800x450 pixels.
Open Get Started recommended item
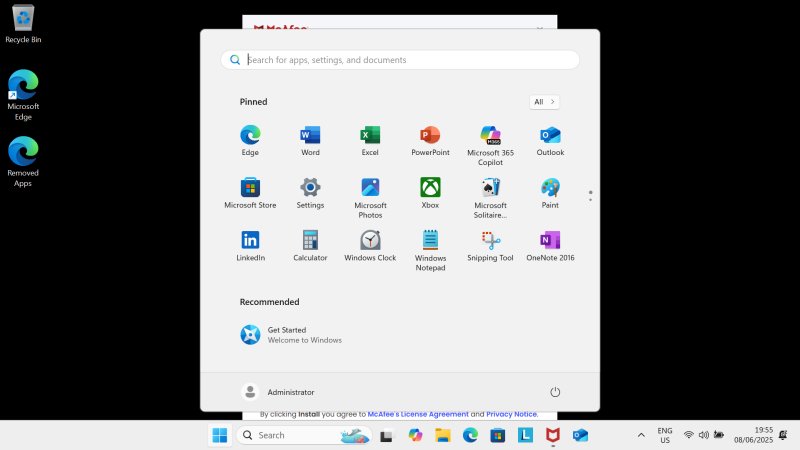[x=291, y=335]
